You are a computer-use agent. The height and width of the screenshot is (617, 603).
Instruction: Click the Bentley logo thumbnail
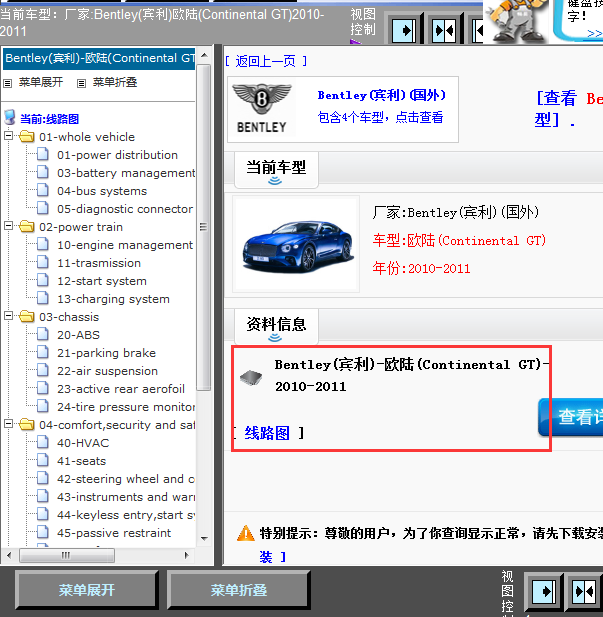point(262,109)
